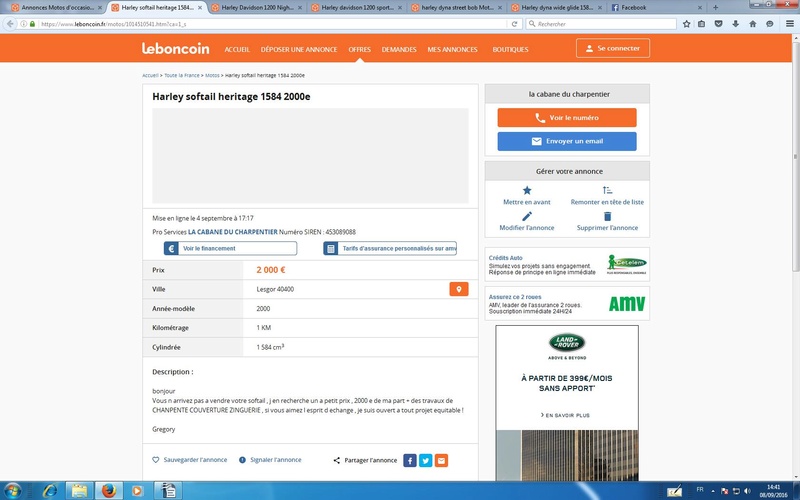
Task: Click Voir le financement button
Action: (230, 248)
